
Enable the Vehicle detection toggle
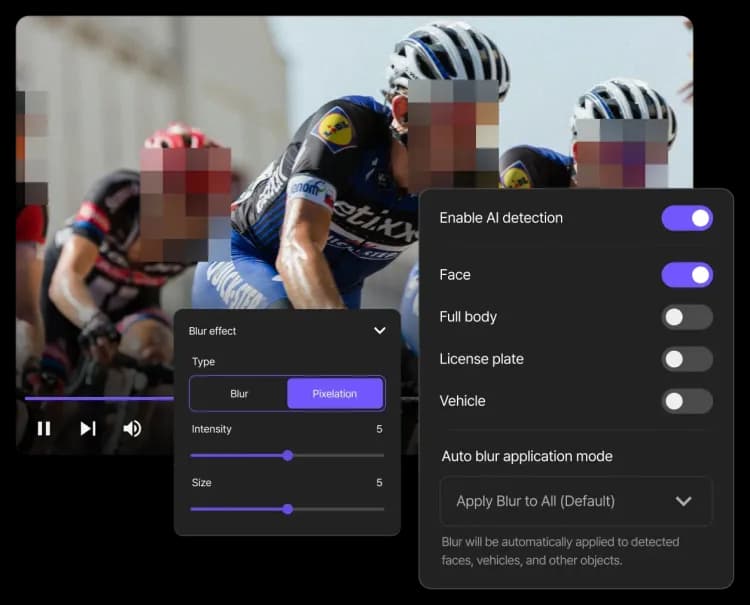pos(687,401)
